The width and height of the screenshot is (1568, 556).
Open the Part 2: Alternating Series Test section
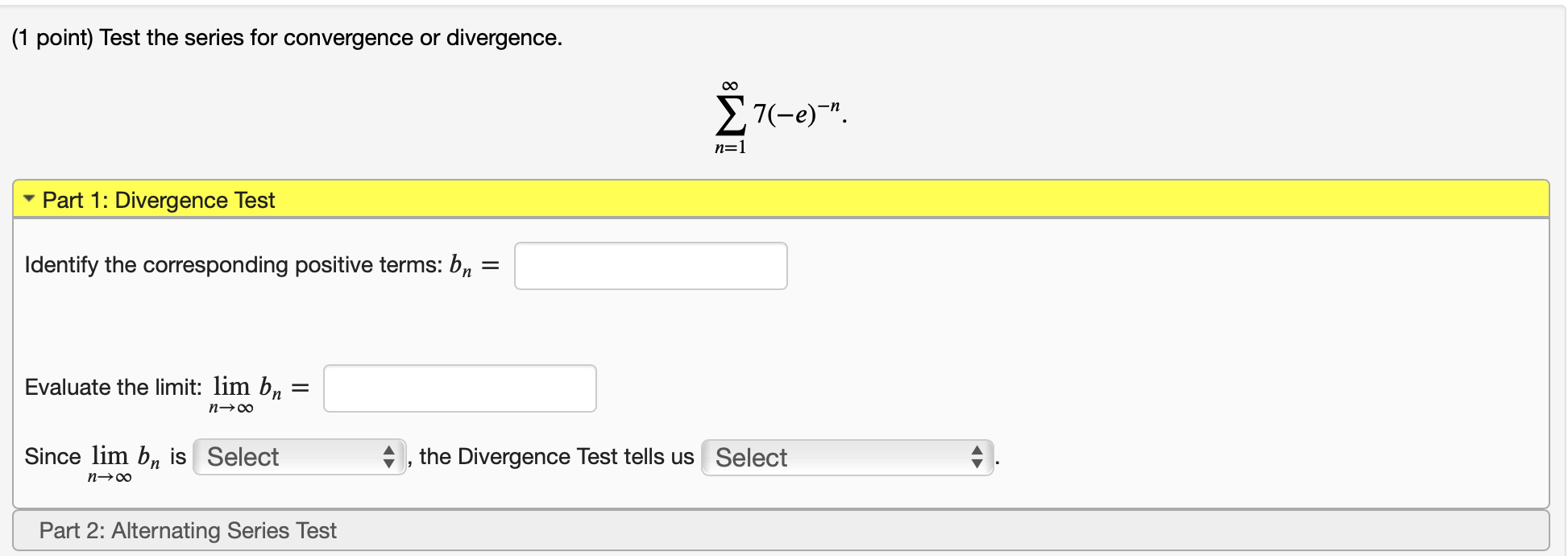pos(188,530)
